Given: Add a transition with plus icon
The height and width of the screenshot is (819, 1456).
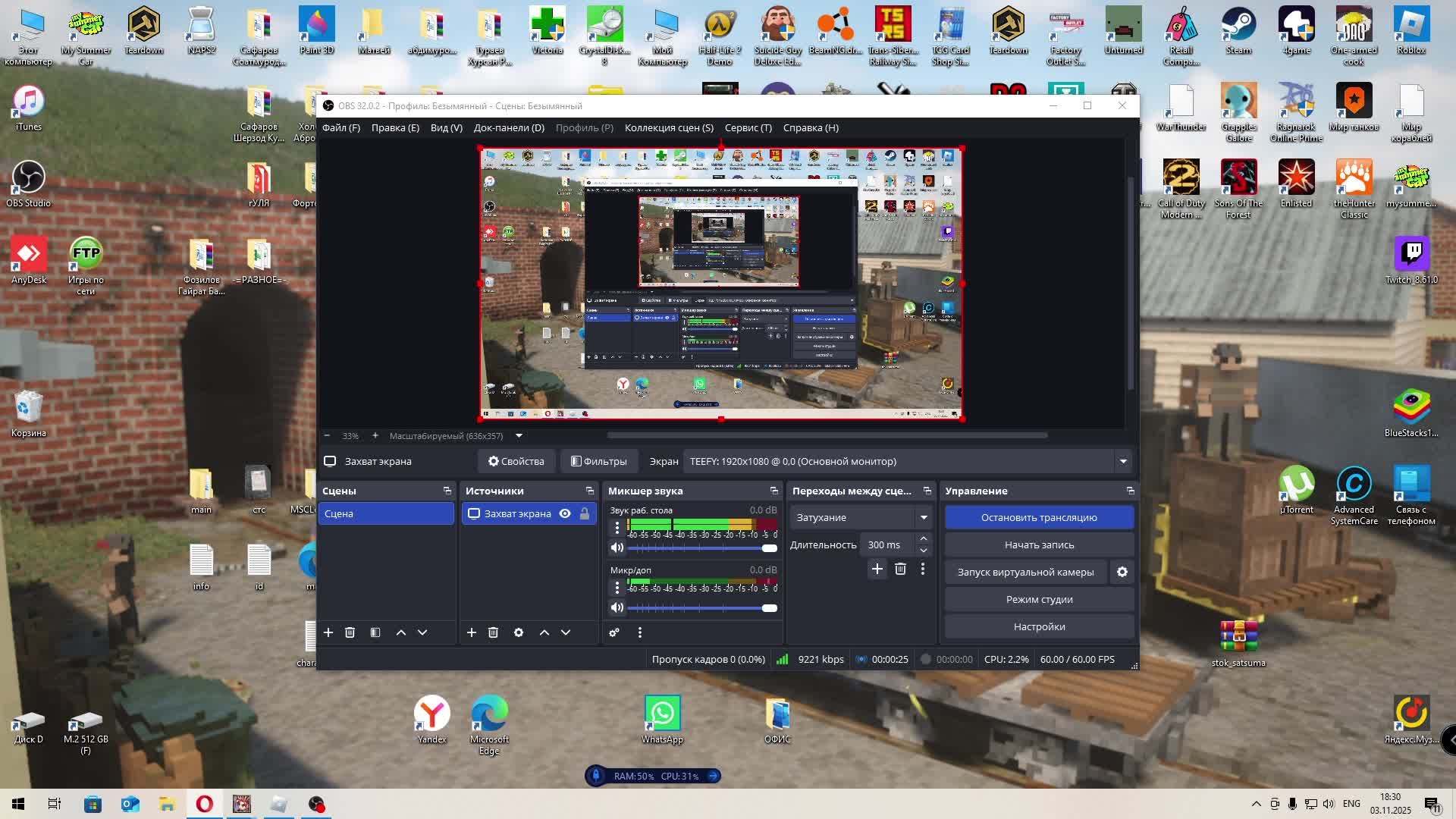Looking at the screenshot, I should pos(877,569).
